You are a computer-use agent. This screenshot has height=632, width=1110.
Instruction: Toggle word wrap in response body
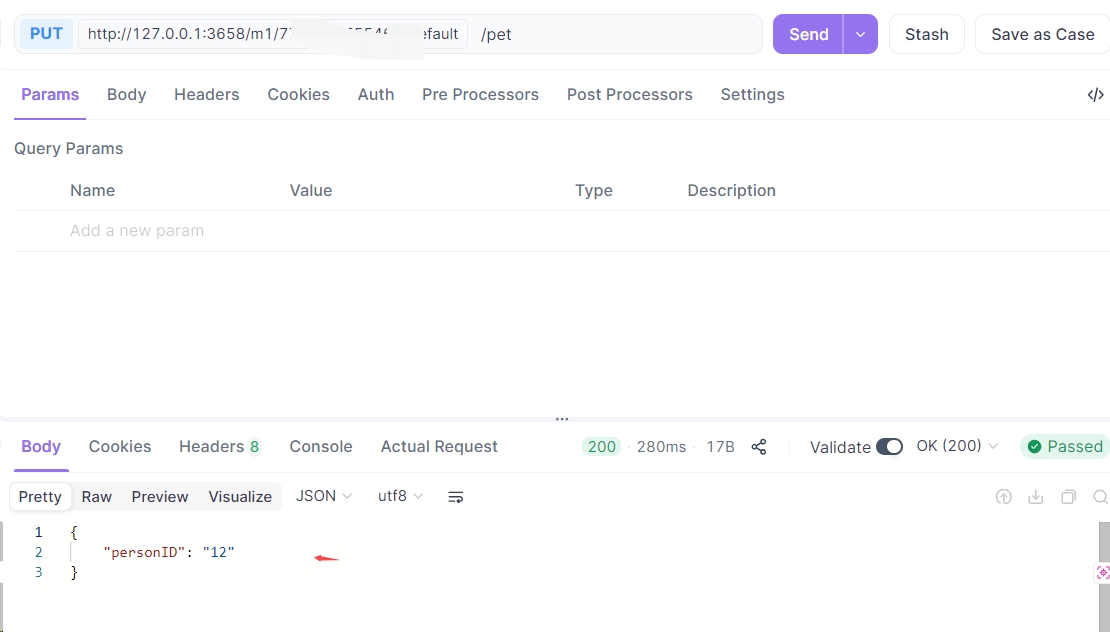point(456,497)
